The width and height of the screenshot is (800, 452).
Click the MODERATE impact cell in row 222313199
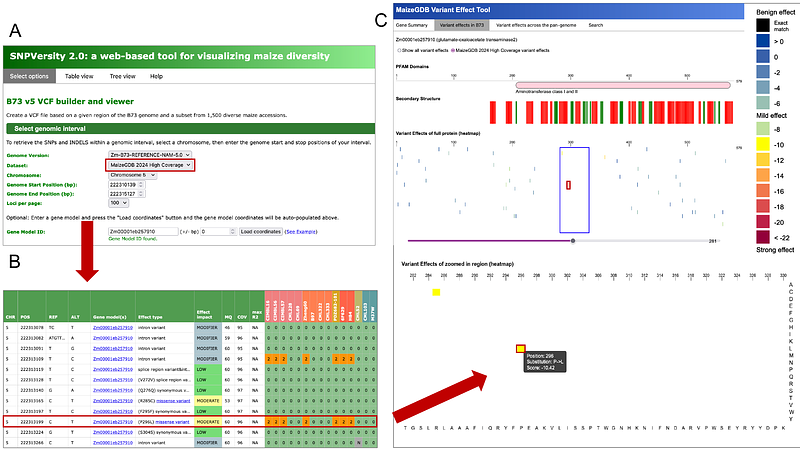point(208,422)
